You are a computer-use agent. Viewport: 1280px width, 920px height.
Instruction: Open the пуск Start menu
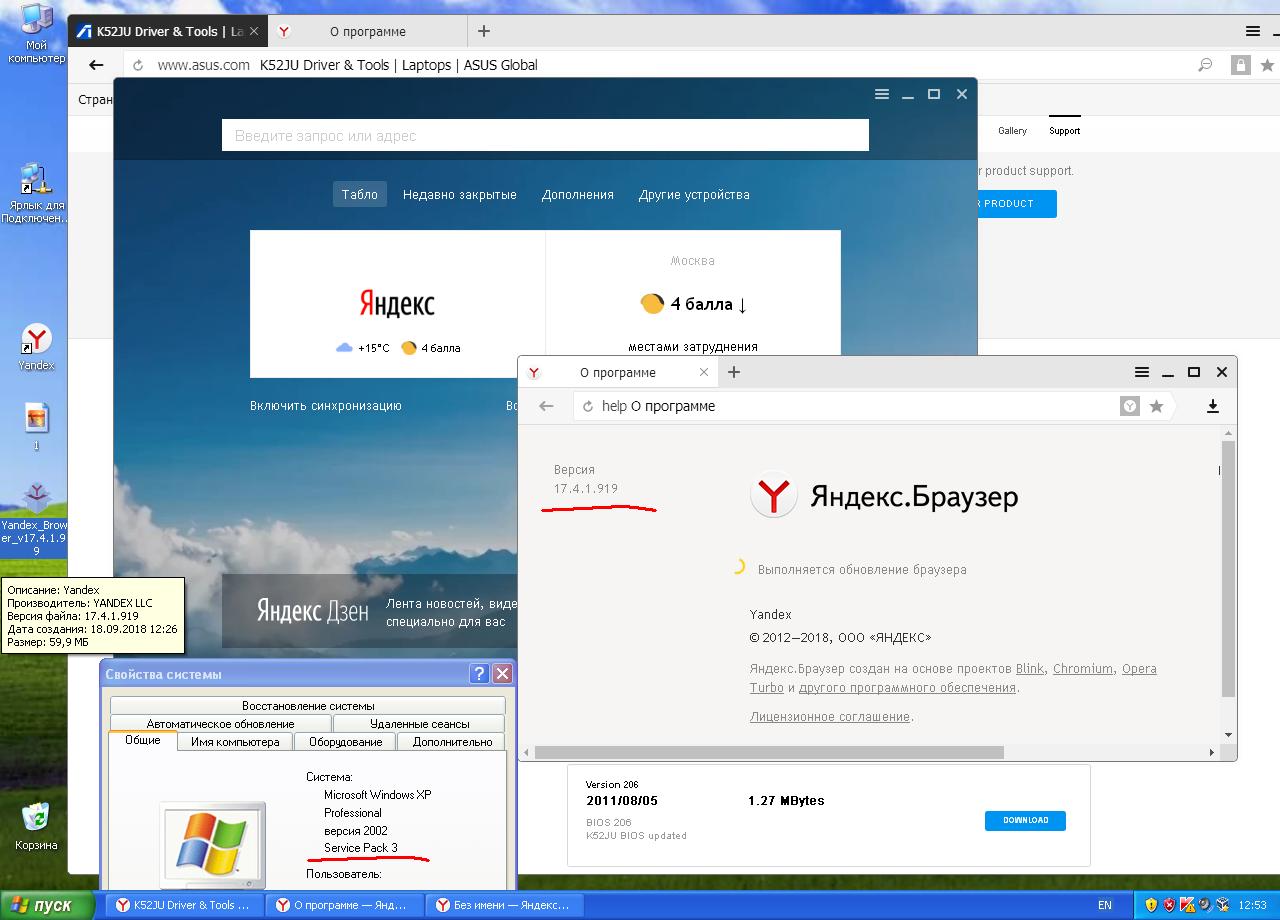(x=48, y=905)
